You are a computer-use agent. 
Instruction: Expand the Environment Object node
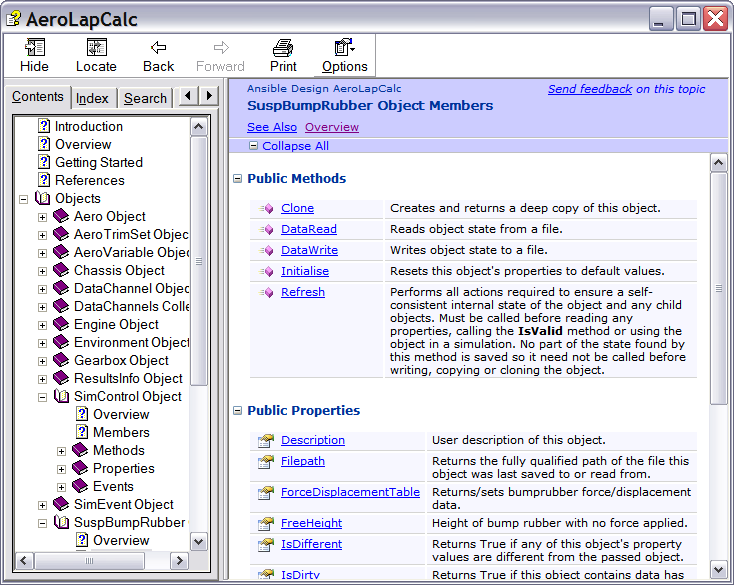point(43,343)
